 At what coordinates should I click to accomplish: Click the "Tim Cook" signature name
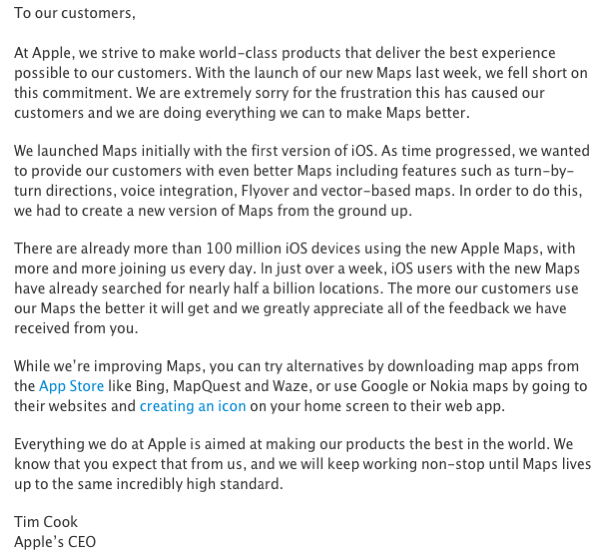coord(46,522)
